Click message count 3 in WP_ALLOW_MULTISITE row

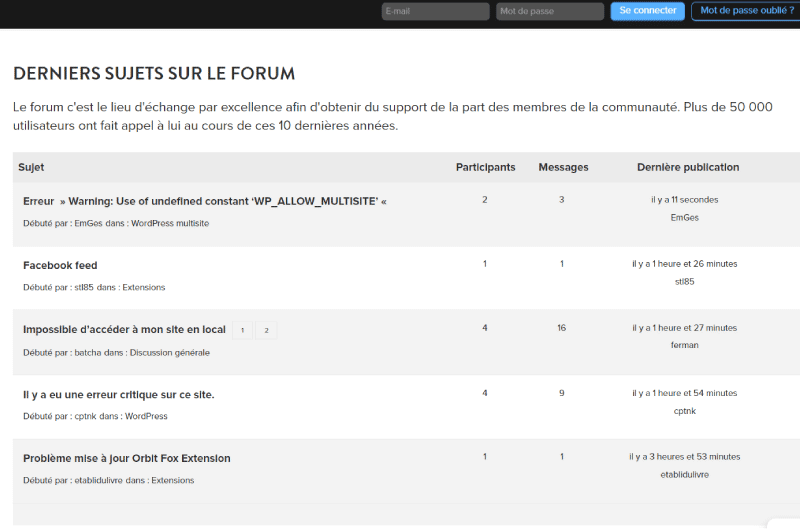pos(561,199)
